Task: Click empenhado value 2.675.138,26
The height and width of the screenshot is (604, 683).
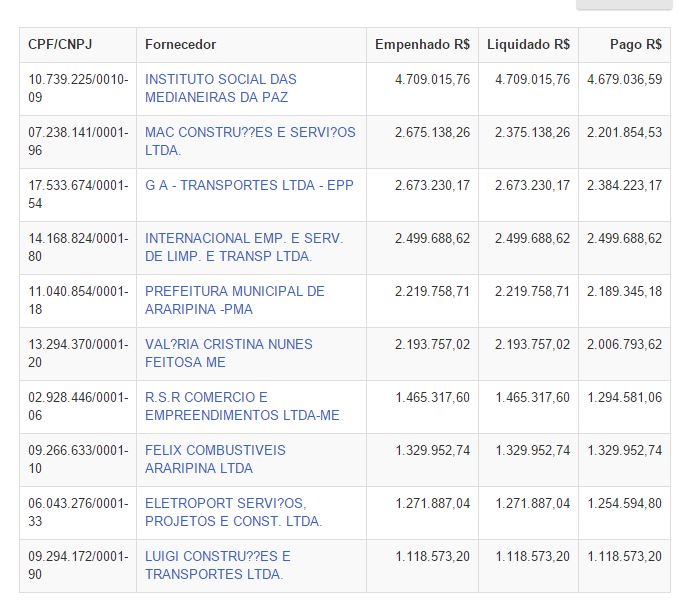Action: pos(433,132)
